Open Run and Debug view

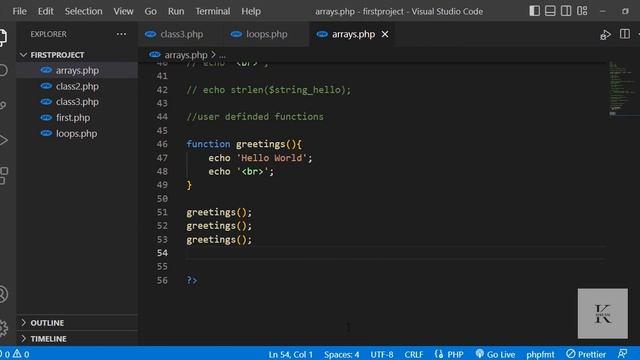[3, 140]
